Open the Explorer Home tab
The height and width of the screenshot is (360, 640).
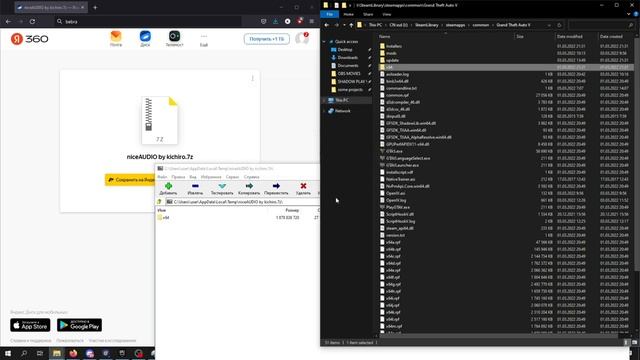pos(349,14)
